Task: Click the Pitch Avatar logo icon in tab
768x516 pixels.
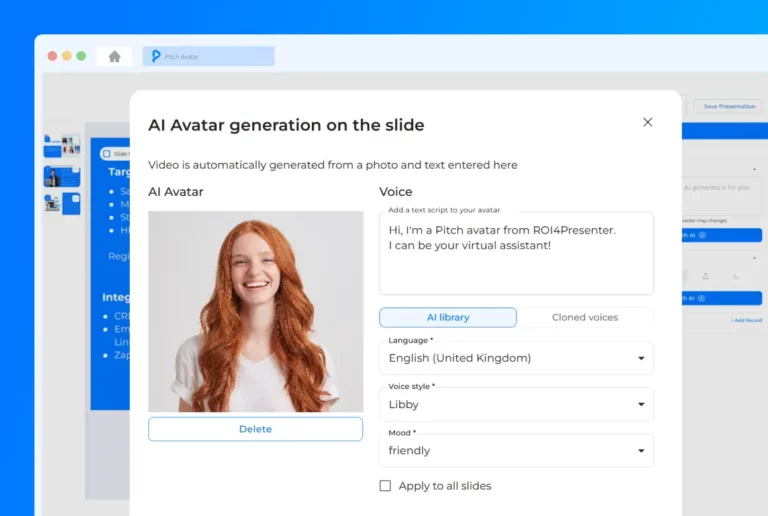Action: tap(156, 56)
